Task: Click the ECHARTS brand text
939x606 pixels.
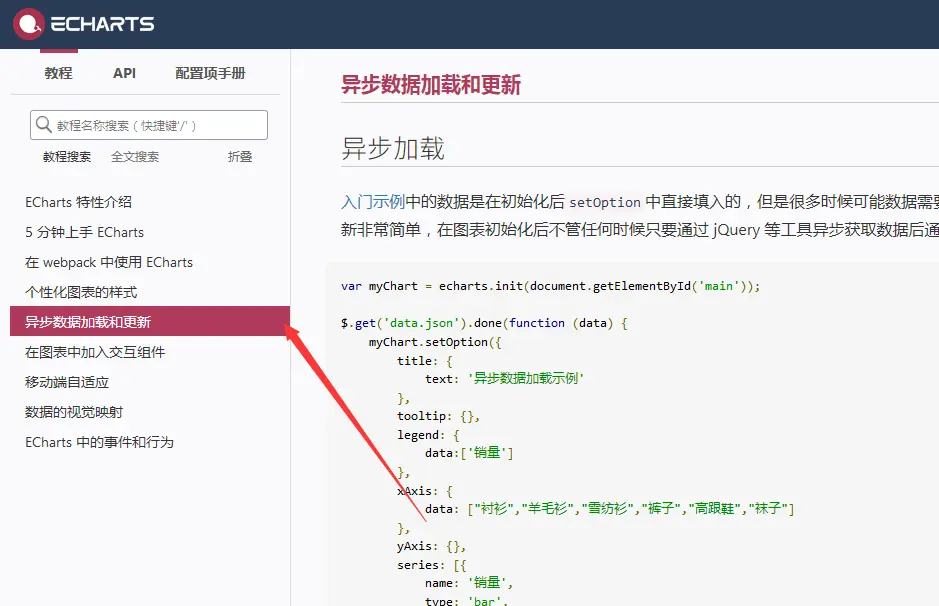Action: (102, 24)
